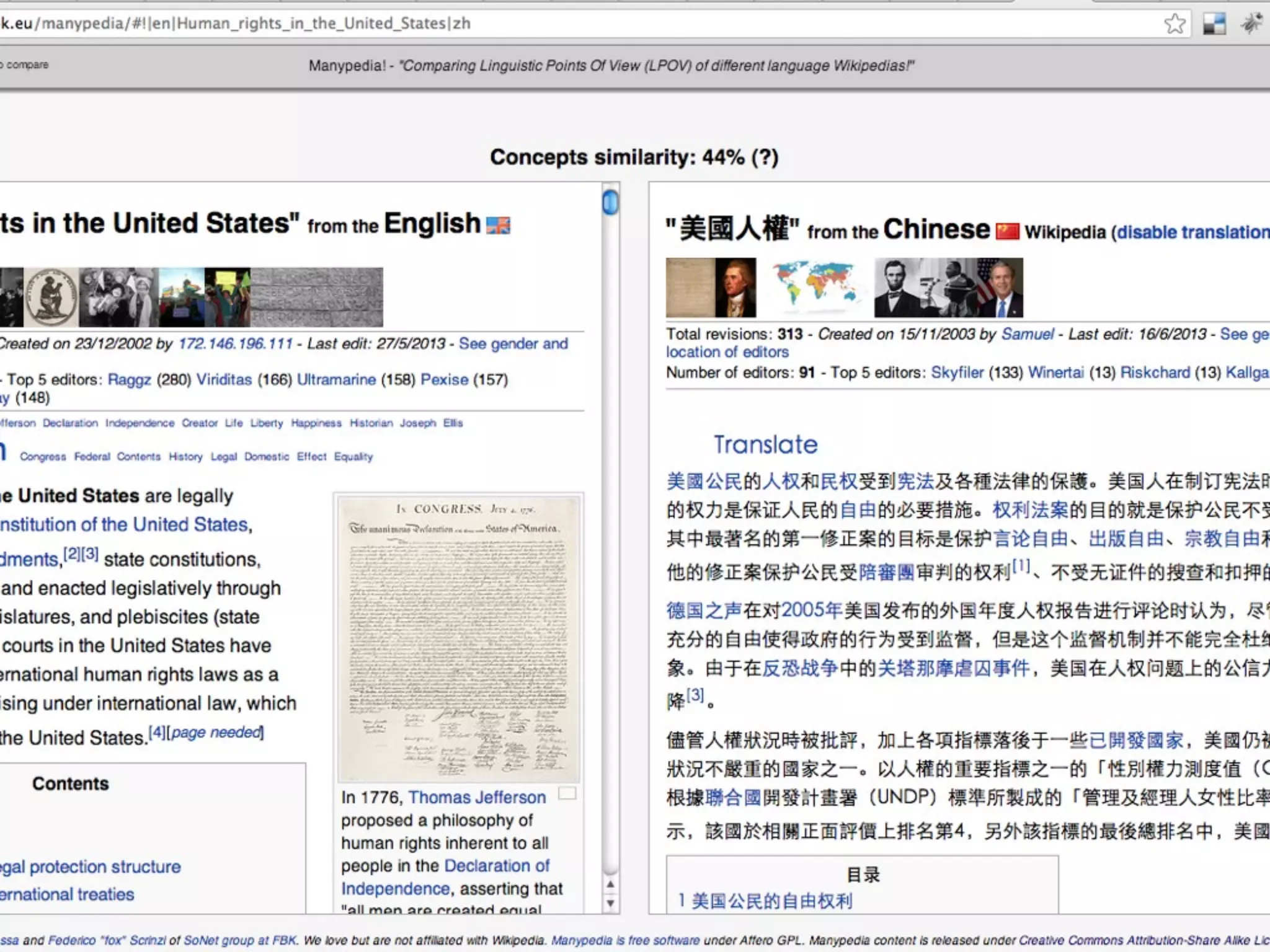
Task: Open editor Skyfiler's profile link
Action: (957, 372)
